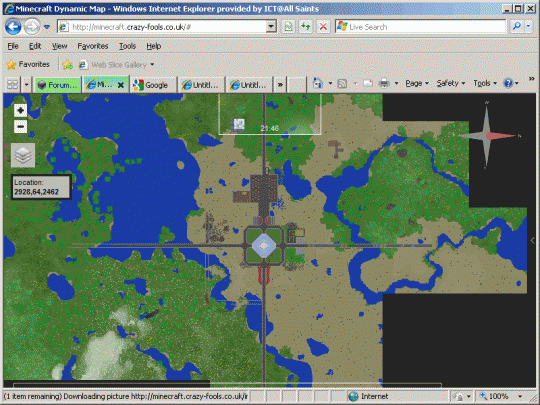Open the View menu
The width and height of the screenshot is (540, 405).
coord(59,46)
